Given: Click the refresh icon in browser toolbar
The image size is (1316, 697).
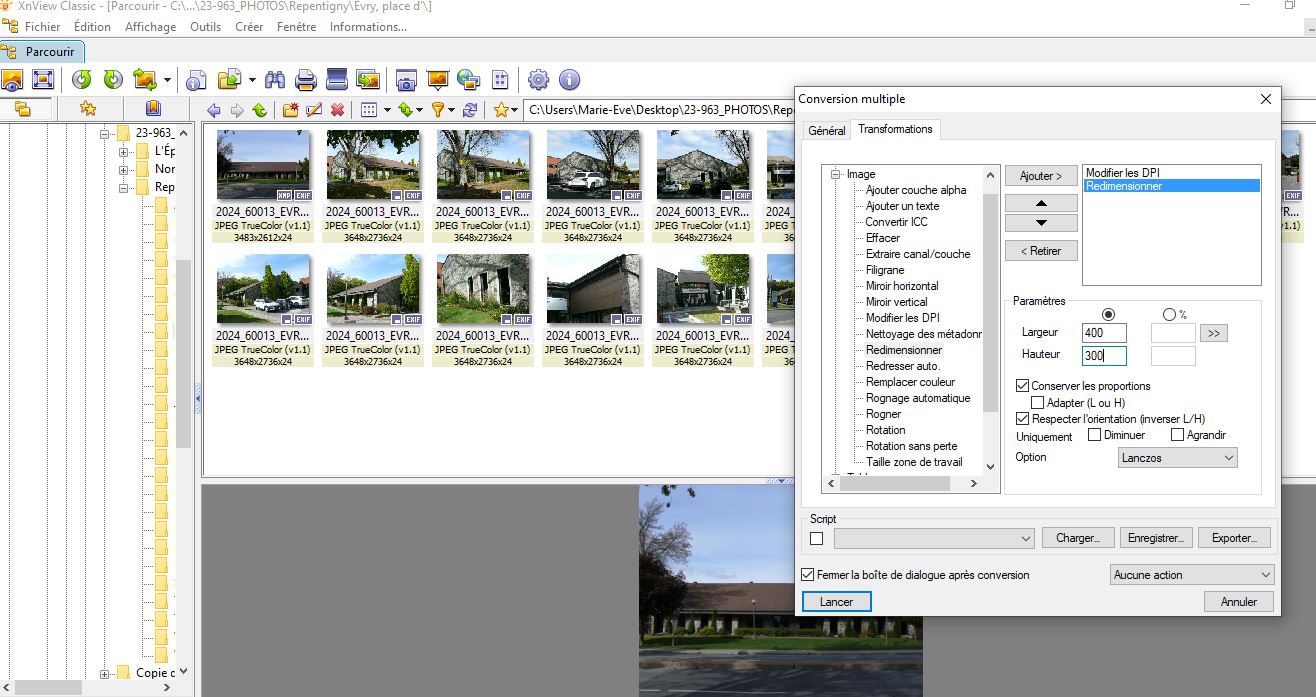Looking at the screenshot, I should click(x=470, y=110).
